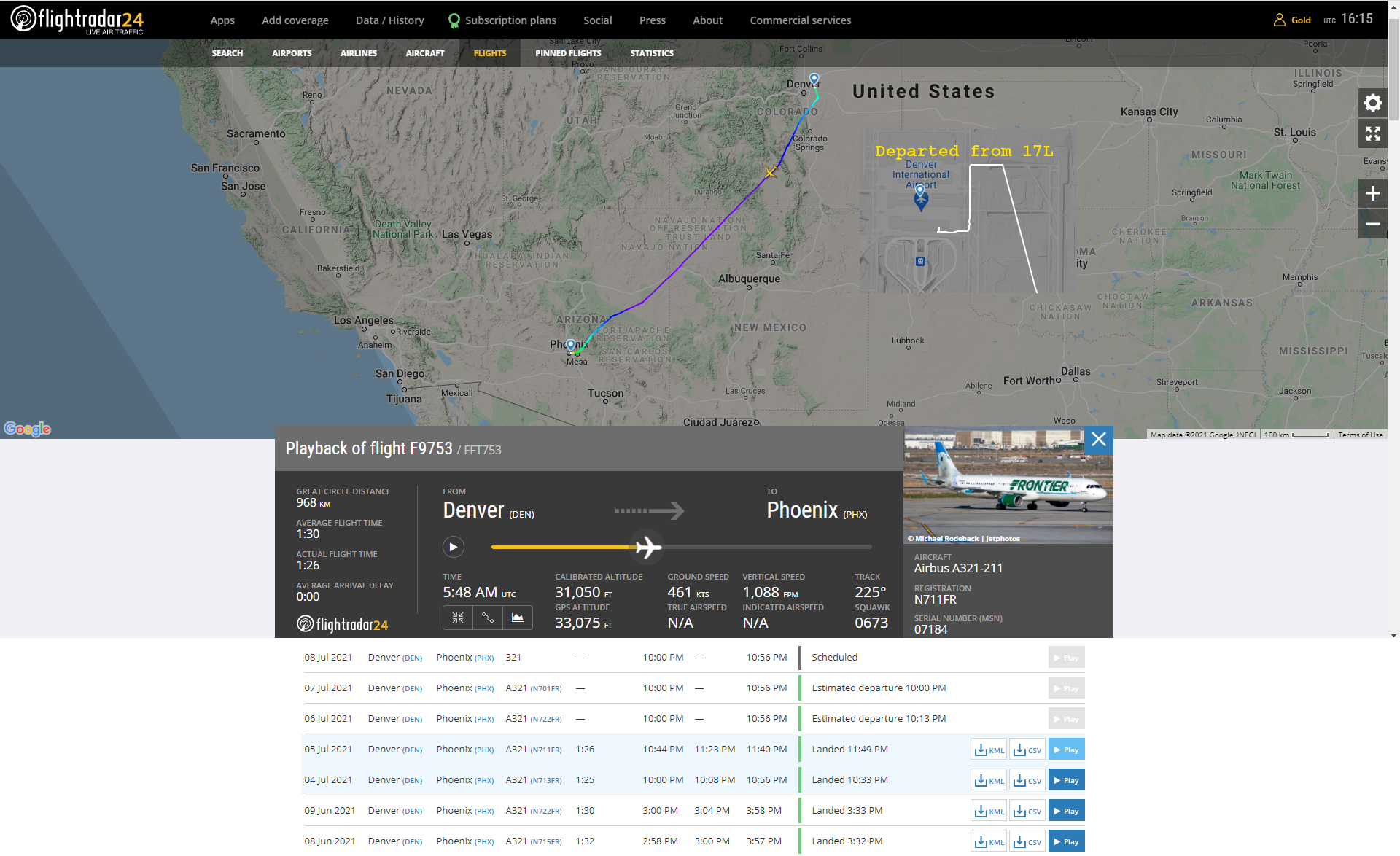
Task: Show the altitude graph chart icon
Action: 518,618
